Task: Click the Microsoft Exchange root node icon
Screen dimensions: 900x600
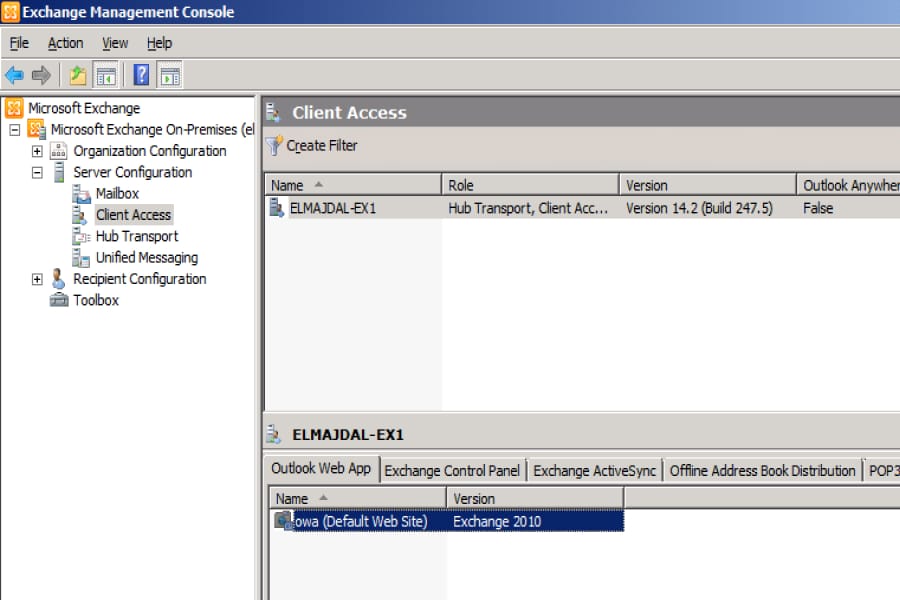Action: [14, 108]
